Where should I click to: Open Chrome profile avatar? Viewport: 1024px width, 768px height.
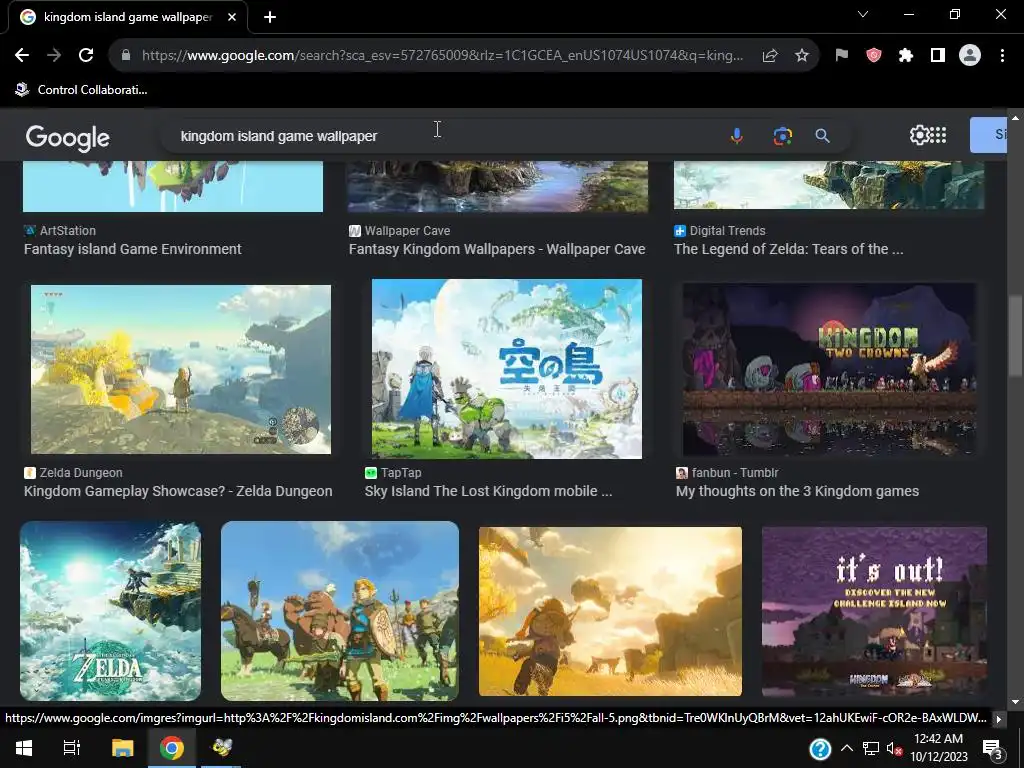pos(970,56)
